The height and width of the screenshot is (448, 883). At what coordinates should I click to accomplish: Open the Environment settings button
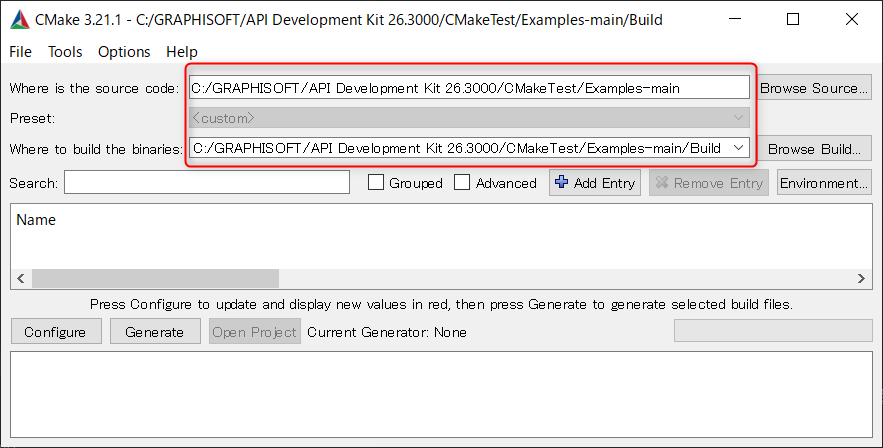point(824,183)
